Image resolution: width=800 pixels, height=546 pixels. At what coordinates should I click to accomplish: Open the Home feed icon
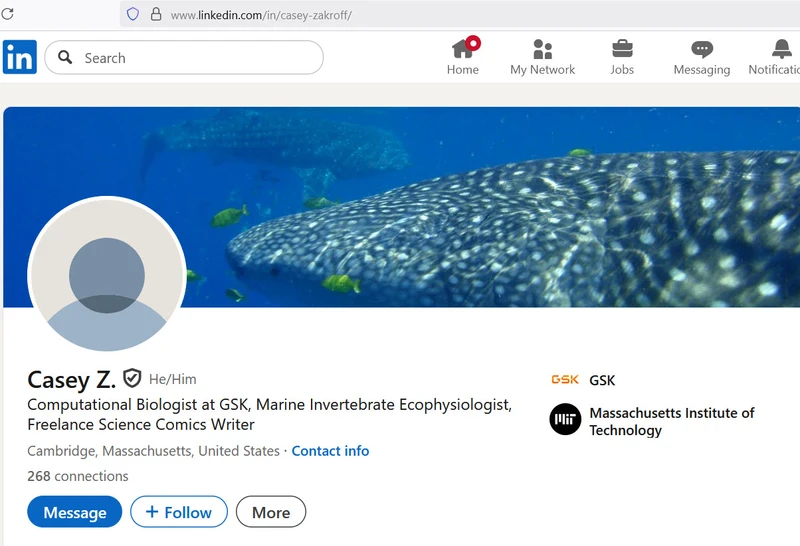(462, 48)
